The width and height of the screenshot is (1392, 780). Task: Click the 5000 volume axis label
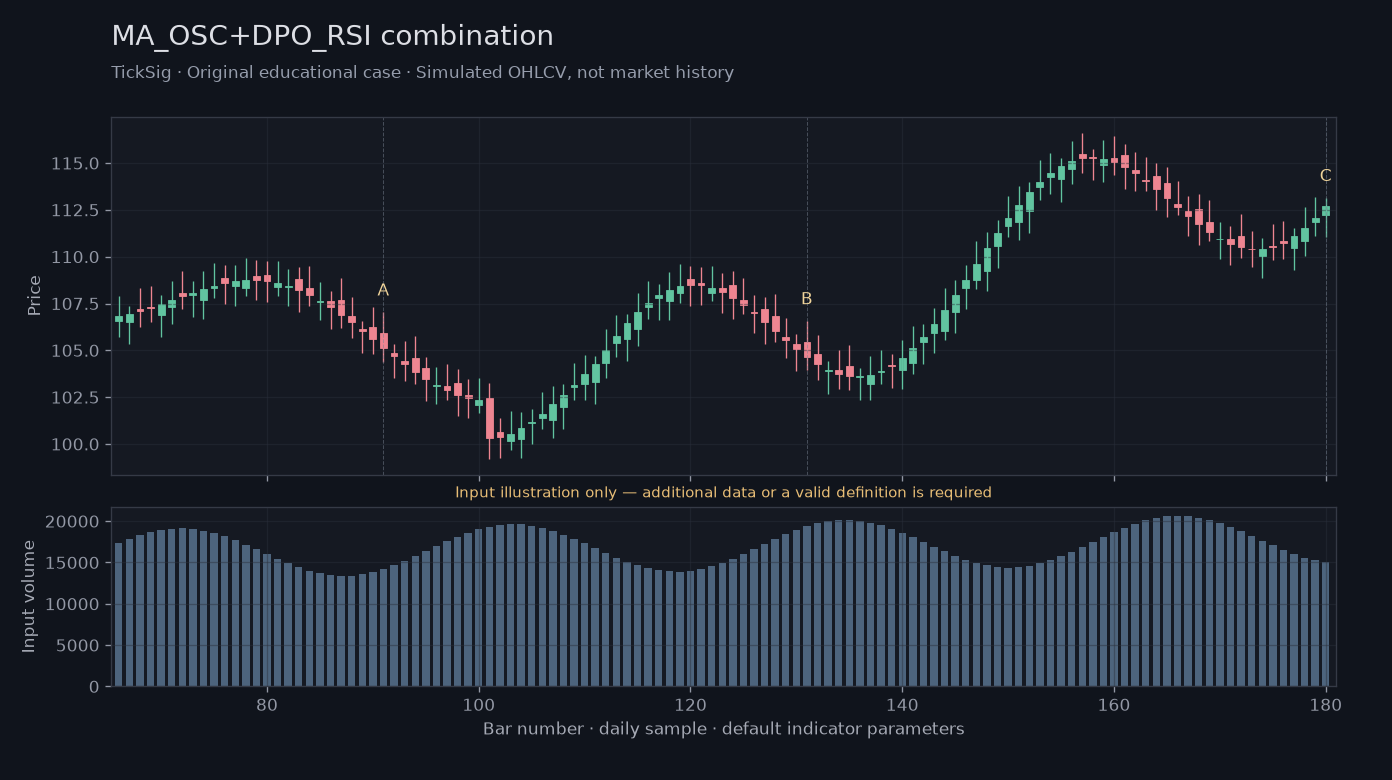pyautogui.click(x=79, y=646)
